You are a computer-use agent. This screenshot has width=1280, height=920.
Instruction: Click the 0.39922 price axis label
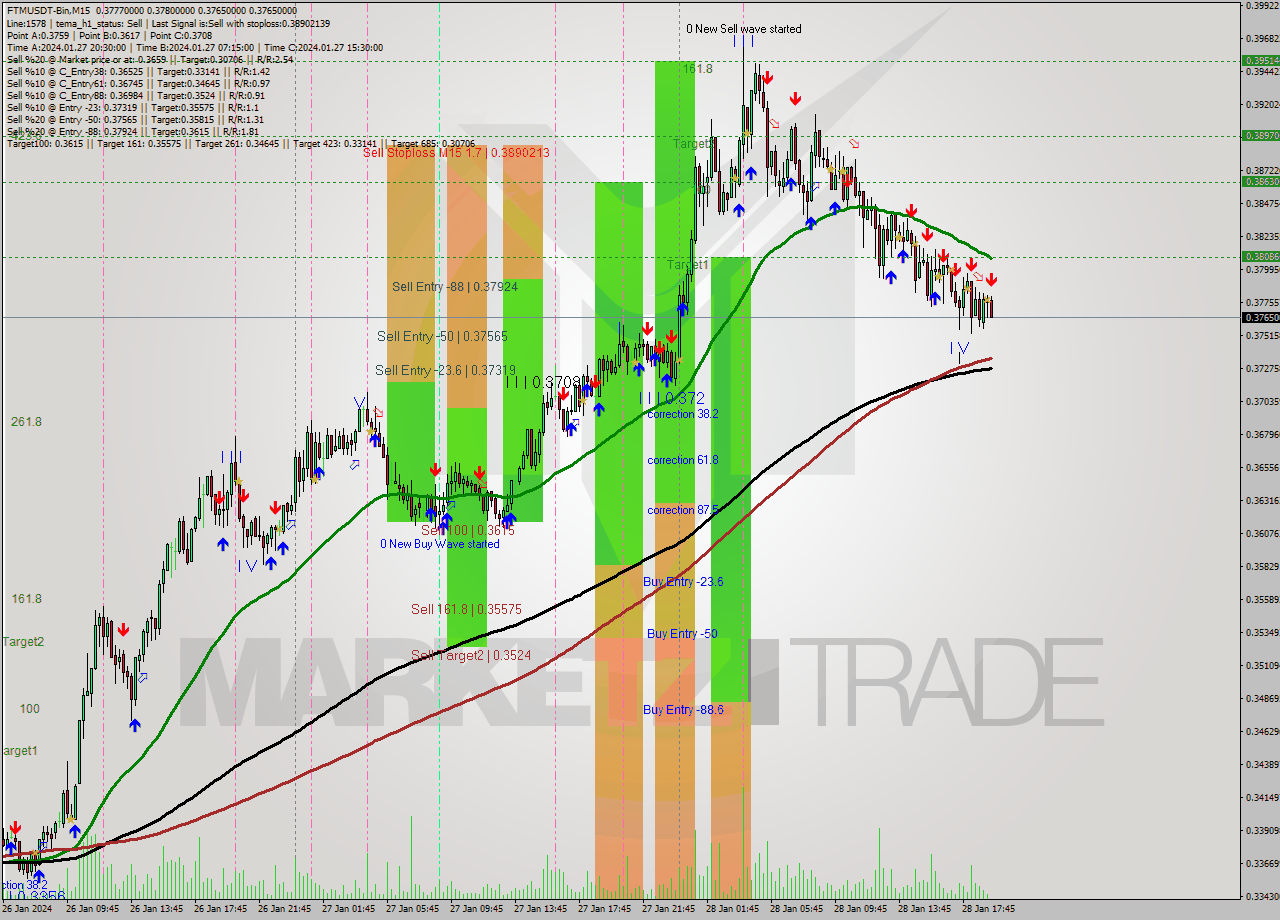pos(1262,5)
